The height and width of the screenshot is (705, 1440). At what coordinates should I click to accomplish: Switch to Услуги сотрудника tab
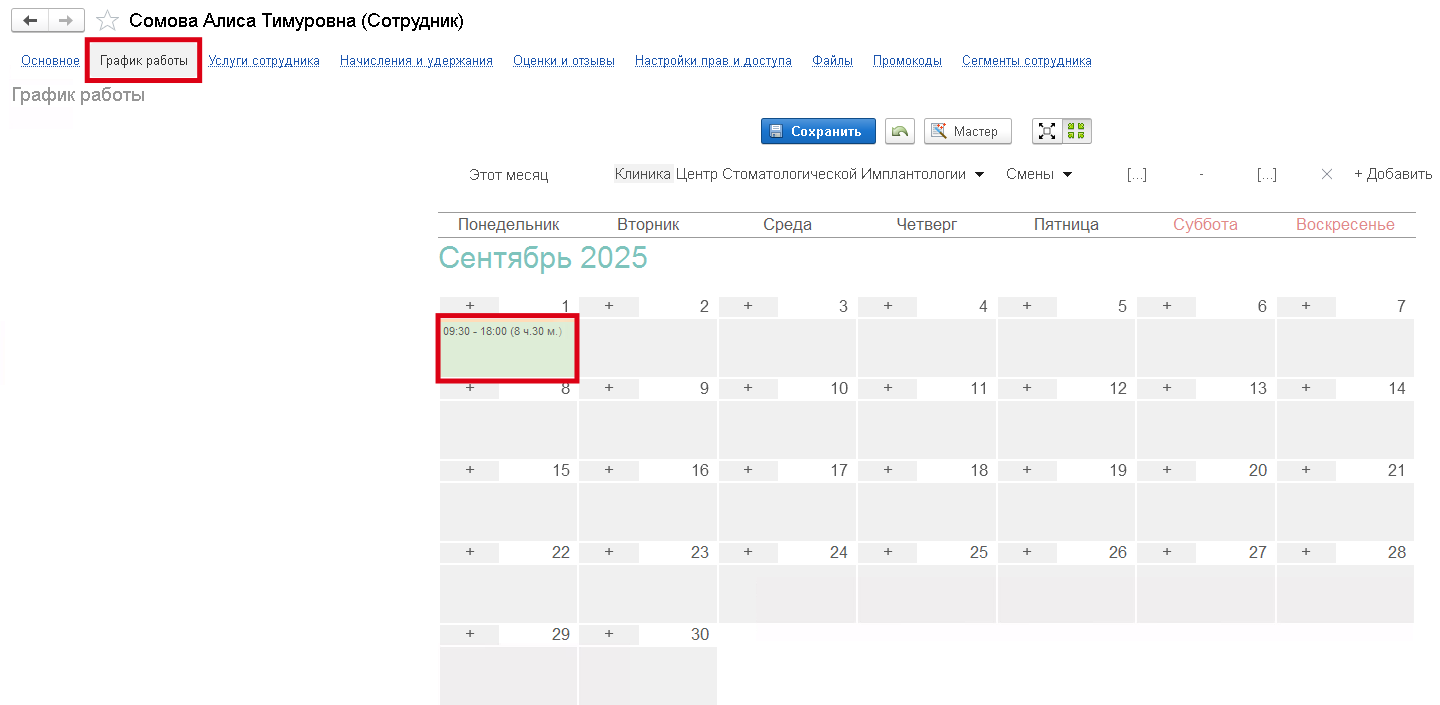pos(264,61)
